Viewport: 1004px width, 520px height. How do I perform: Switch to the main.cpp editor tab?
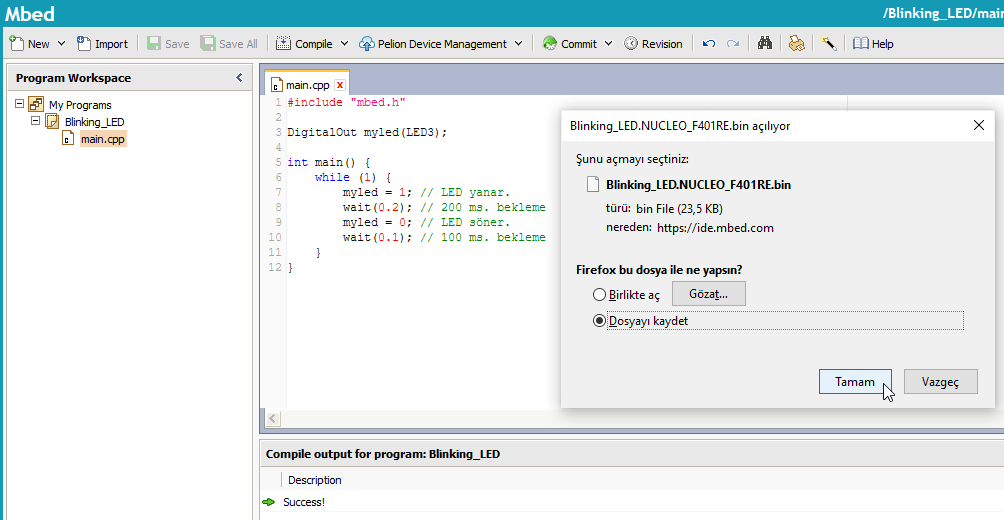coord(307,85)
